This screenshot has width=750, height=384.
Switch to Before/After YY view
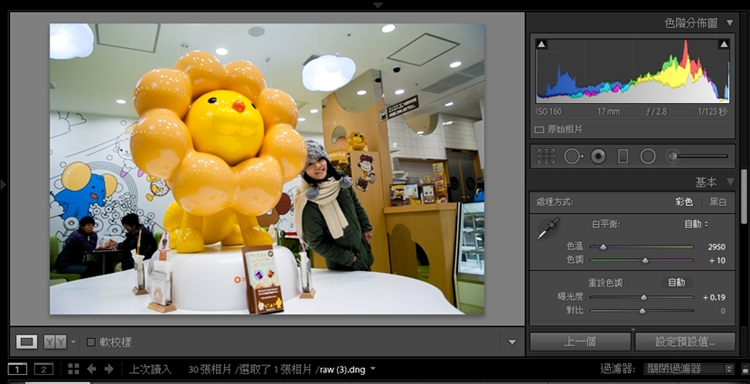pos(55,342)
